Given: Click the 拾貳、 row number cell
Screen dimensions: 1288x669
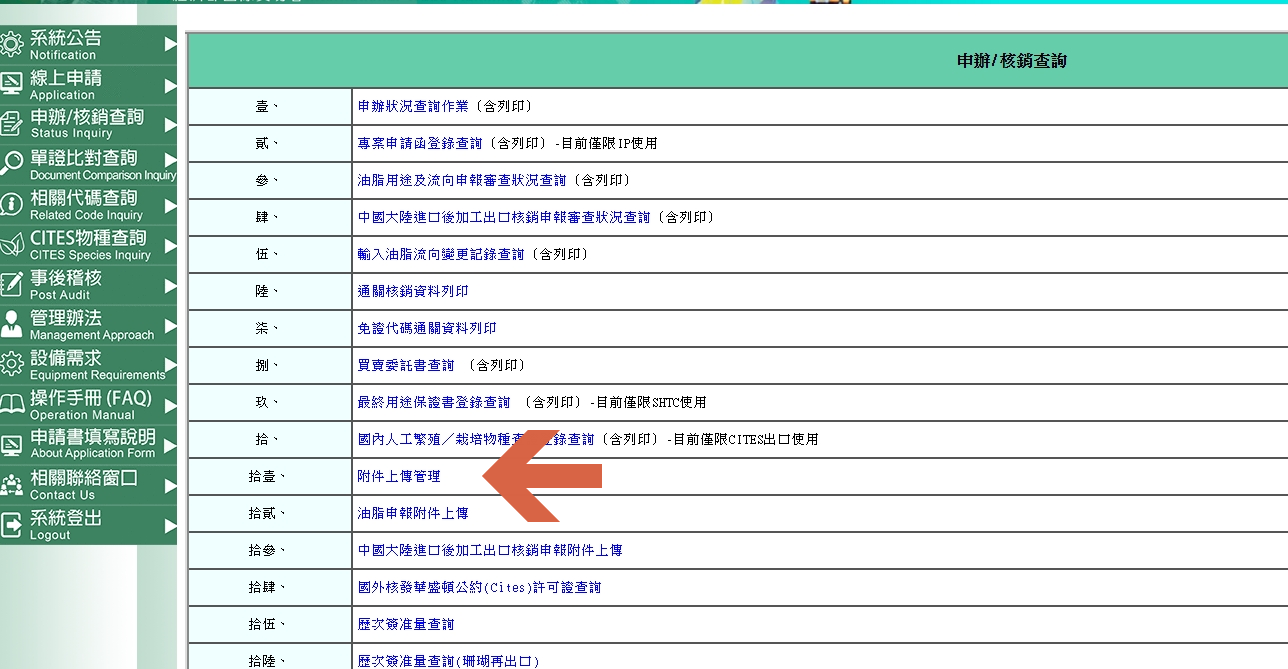Looking at the screenshot, I should click(x=270, y=514).
